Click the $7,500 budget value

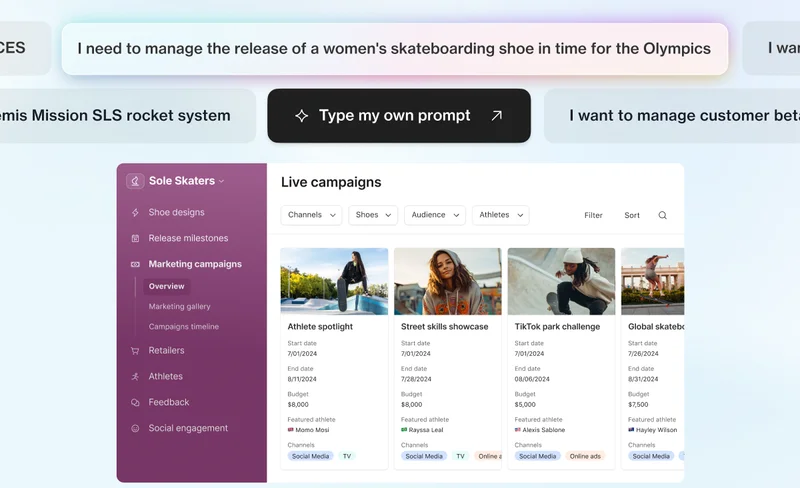pyautogui.click(x=638, y=404)
